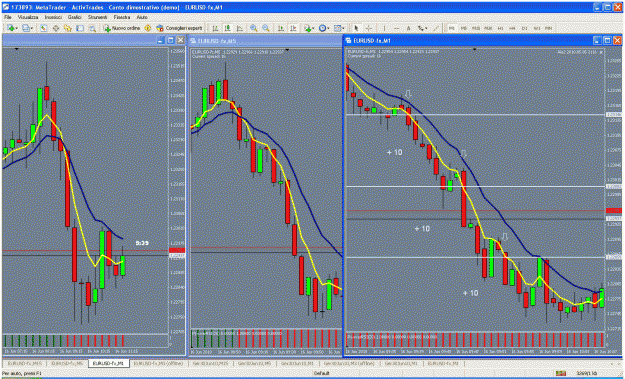This screenshot has height=379, width=625.
Task: Switch to bar chart display icon
Action: click(215, 28)
